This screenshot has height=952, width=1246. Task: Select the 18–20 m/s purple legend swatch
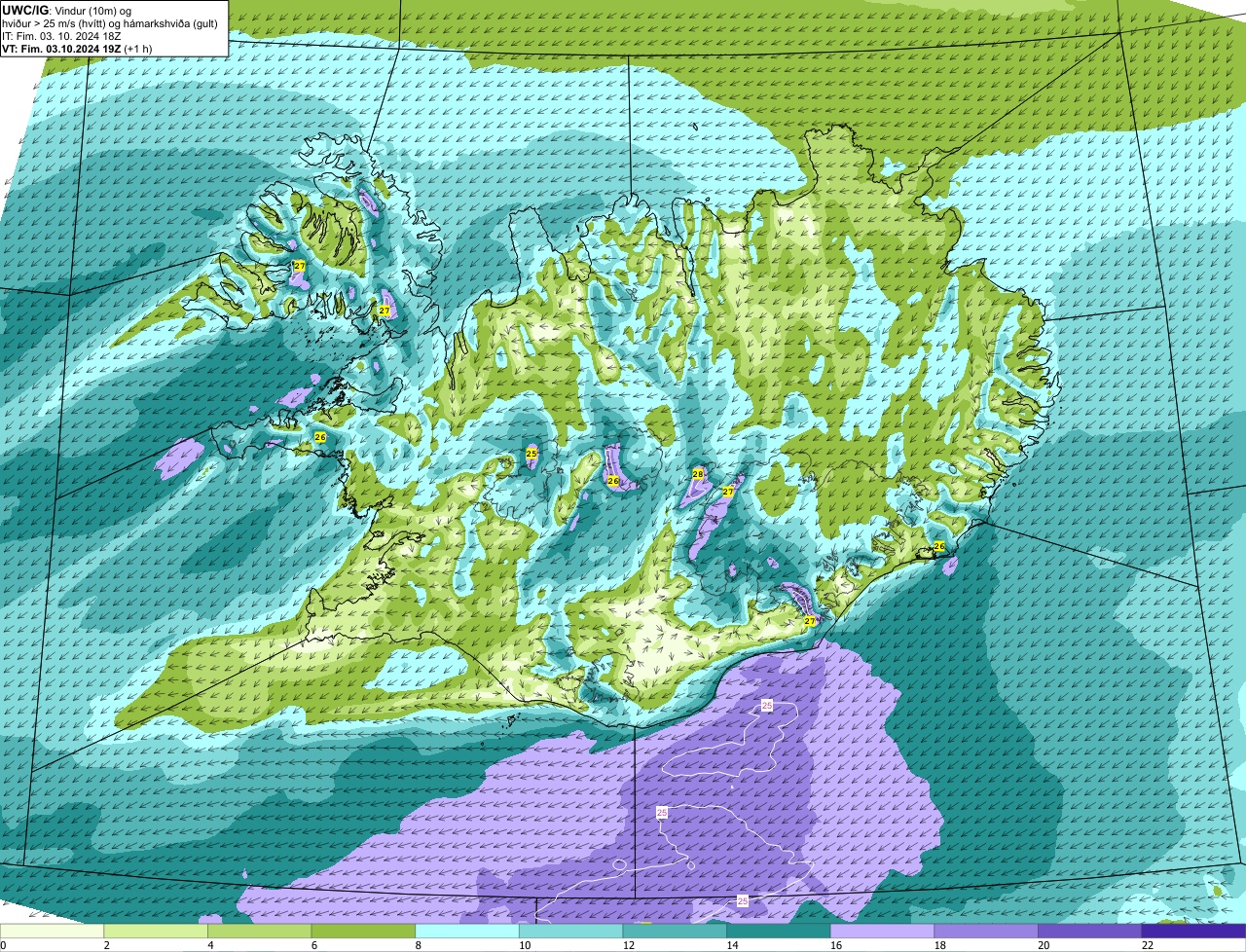click(x=986, y=931)
